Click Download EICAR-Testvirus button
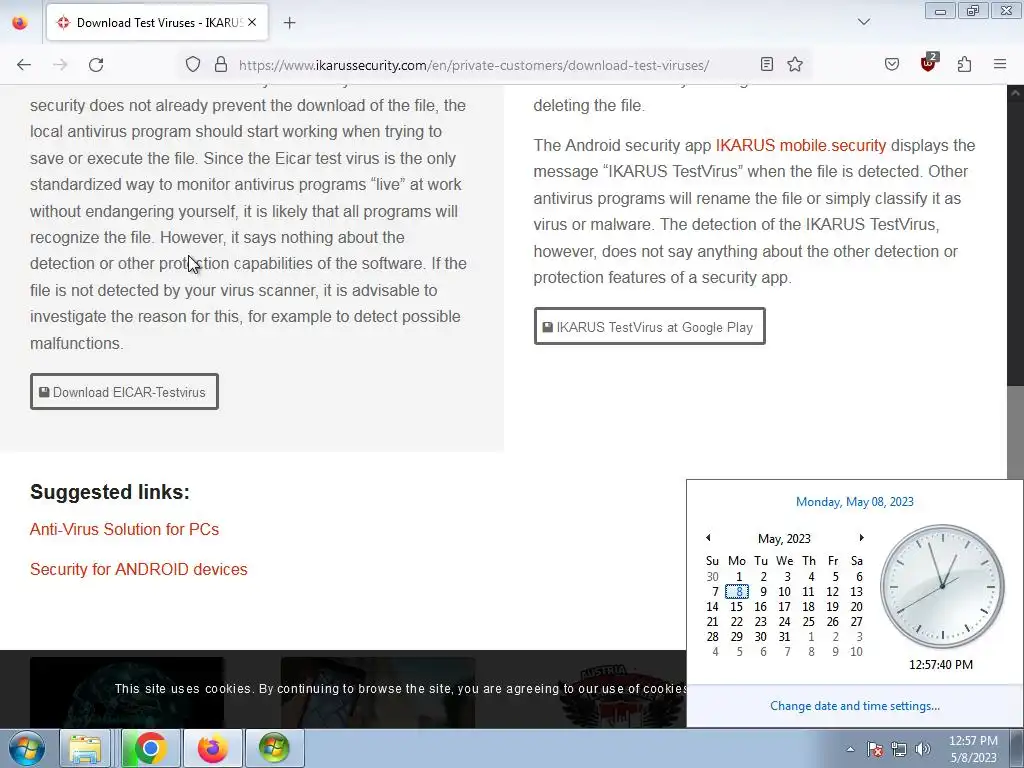 click(x=124, y=392)
